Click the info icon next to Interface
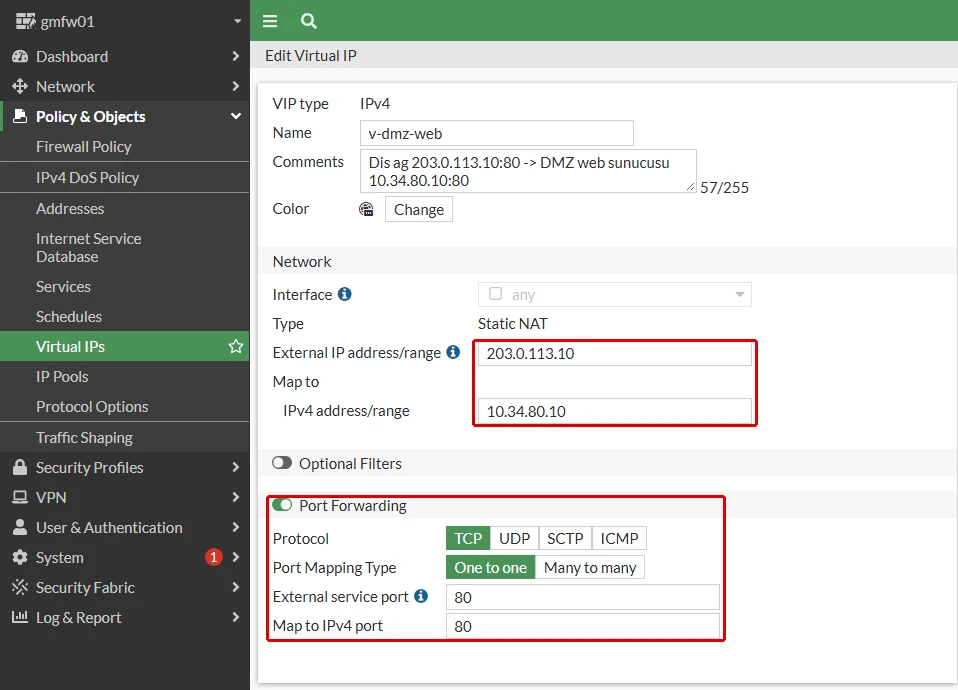 coord(345,294)
